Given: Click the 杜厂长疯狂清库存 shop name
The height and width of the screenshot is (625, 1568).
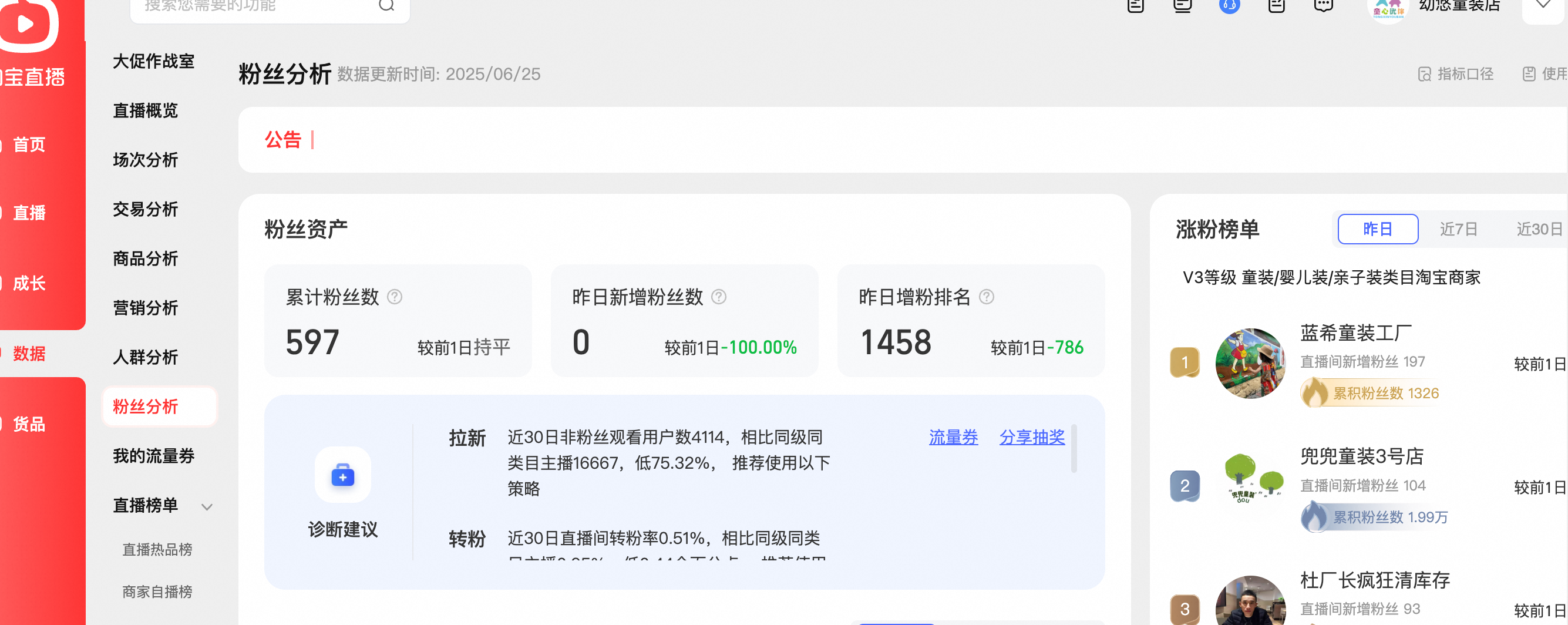Looking at the screenshot, I should tap(1375, 580).
